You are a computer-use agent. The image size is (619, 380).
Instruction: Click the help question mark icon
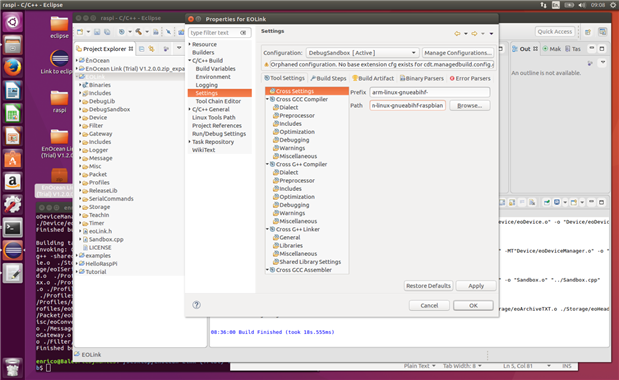(196, 305)
